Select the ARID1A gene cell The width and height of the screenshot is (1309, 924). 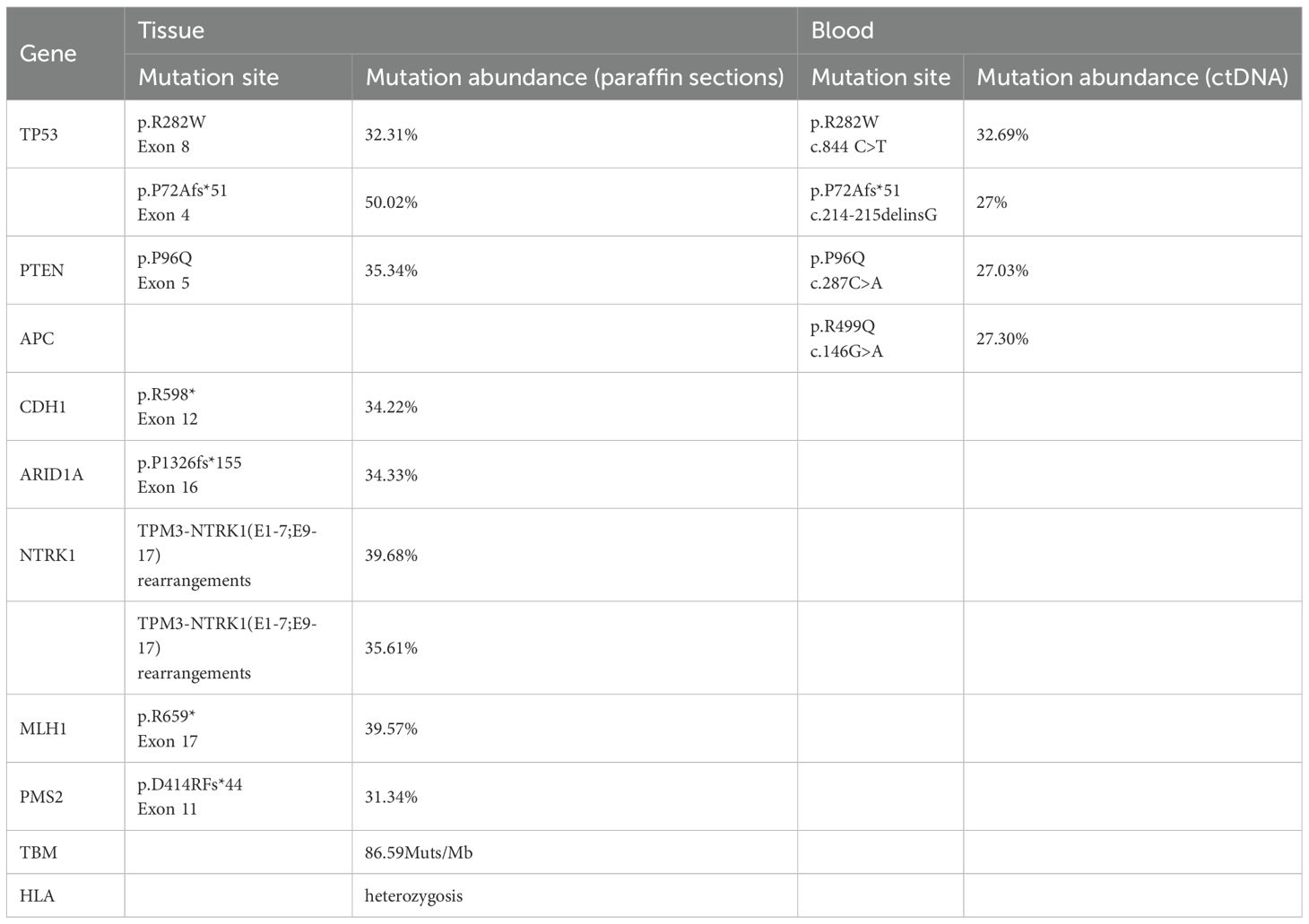(x=51, y=475)
